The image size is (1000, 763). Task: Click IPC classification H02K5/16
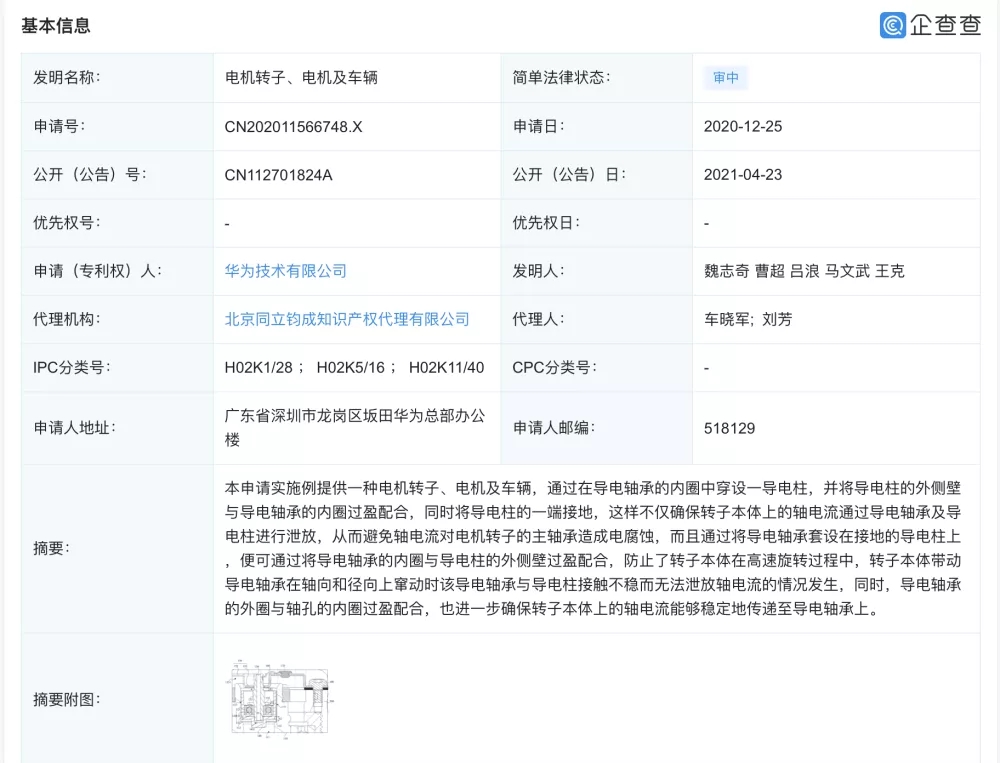click(x=351, y=367)
